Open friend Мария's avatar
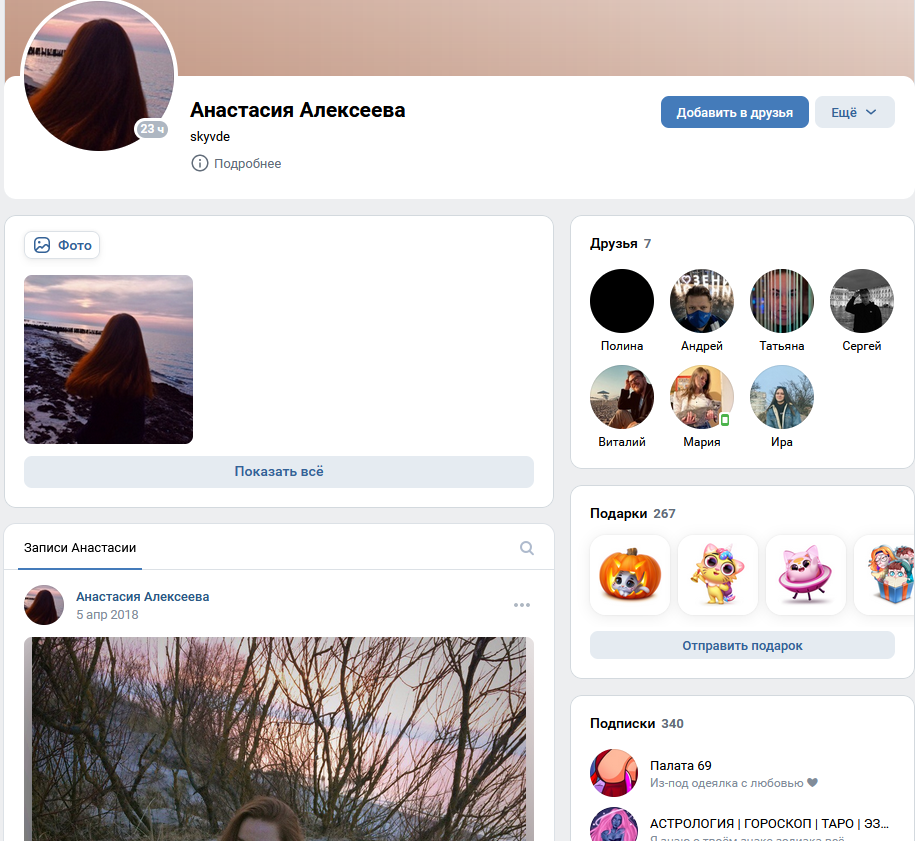The image size is (915, 841). (702, 397)
